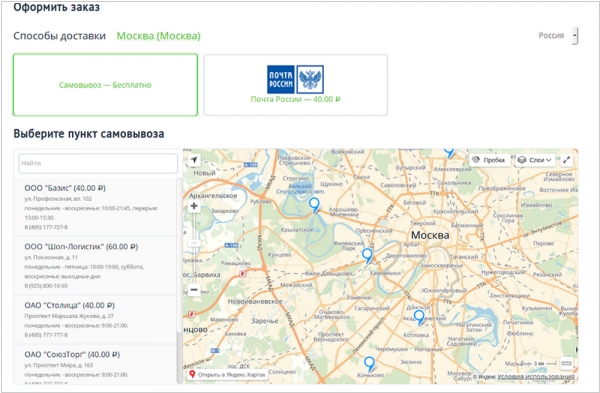Click the Почта России logo

coord(295,79)
